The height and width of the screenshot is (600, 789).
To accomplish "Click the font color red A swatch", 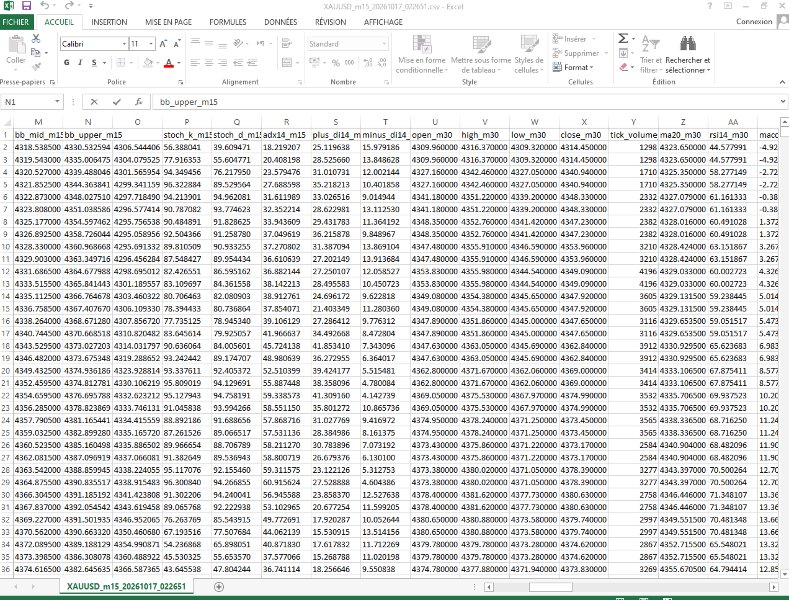I will (169, 63).
